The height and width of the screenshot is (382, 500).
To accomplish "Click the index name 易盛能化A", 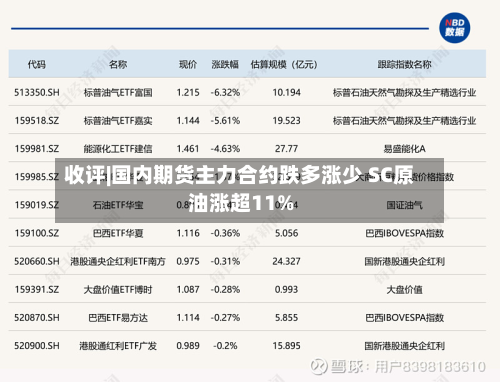I will click(x=404, y=149).
